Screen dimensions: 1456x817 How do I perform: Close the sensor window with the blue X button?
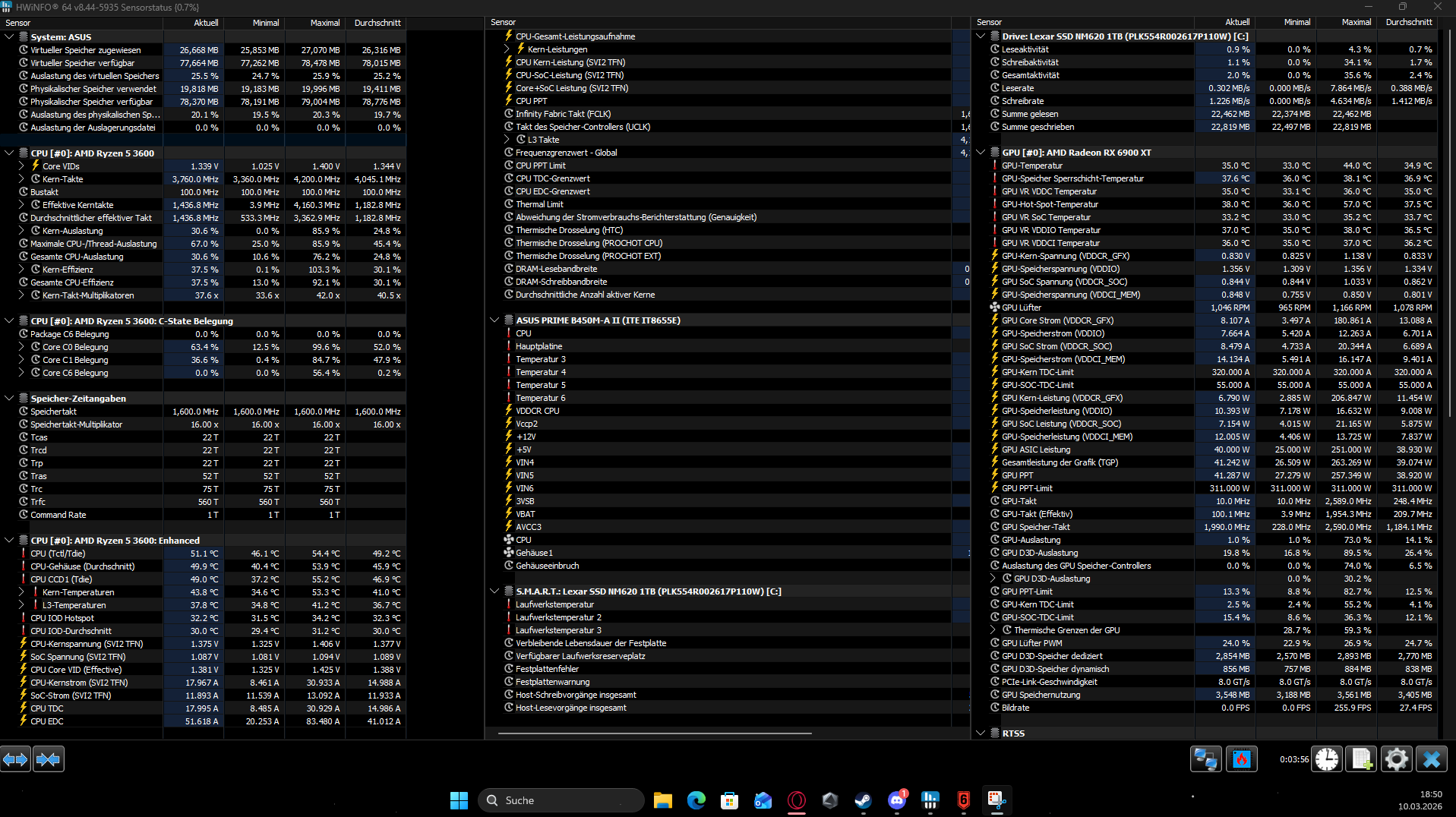click(x=1432, y=759)
